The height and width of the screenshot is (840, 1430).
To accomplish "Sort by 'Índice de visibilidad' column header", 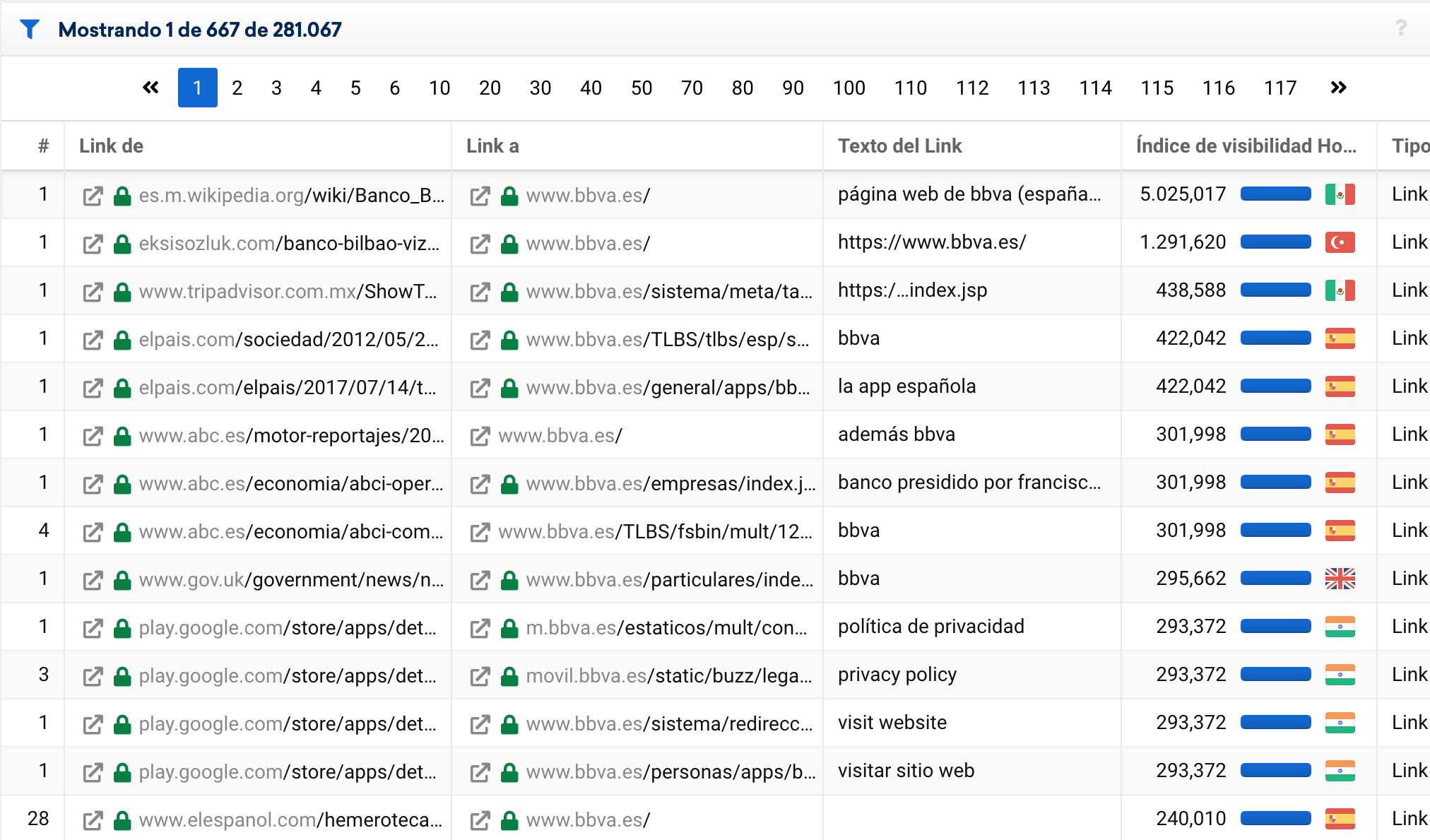I will tap(1246, 146).
